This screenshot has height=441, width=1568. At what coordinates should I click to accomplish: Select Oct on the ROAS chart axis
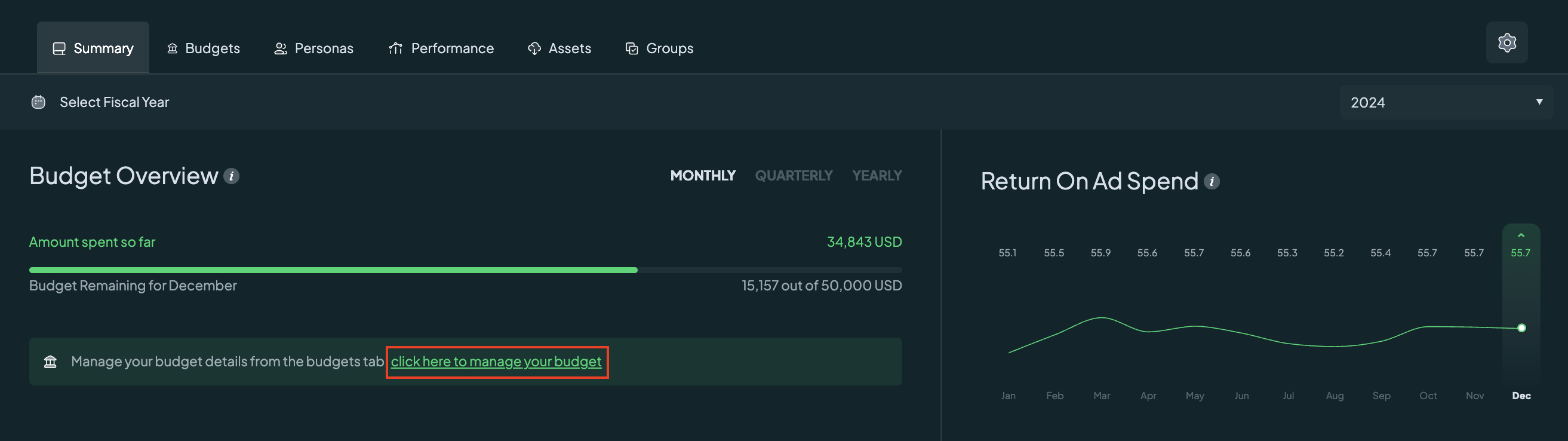point(1428,396)
